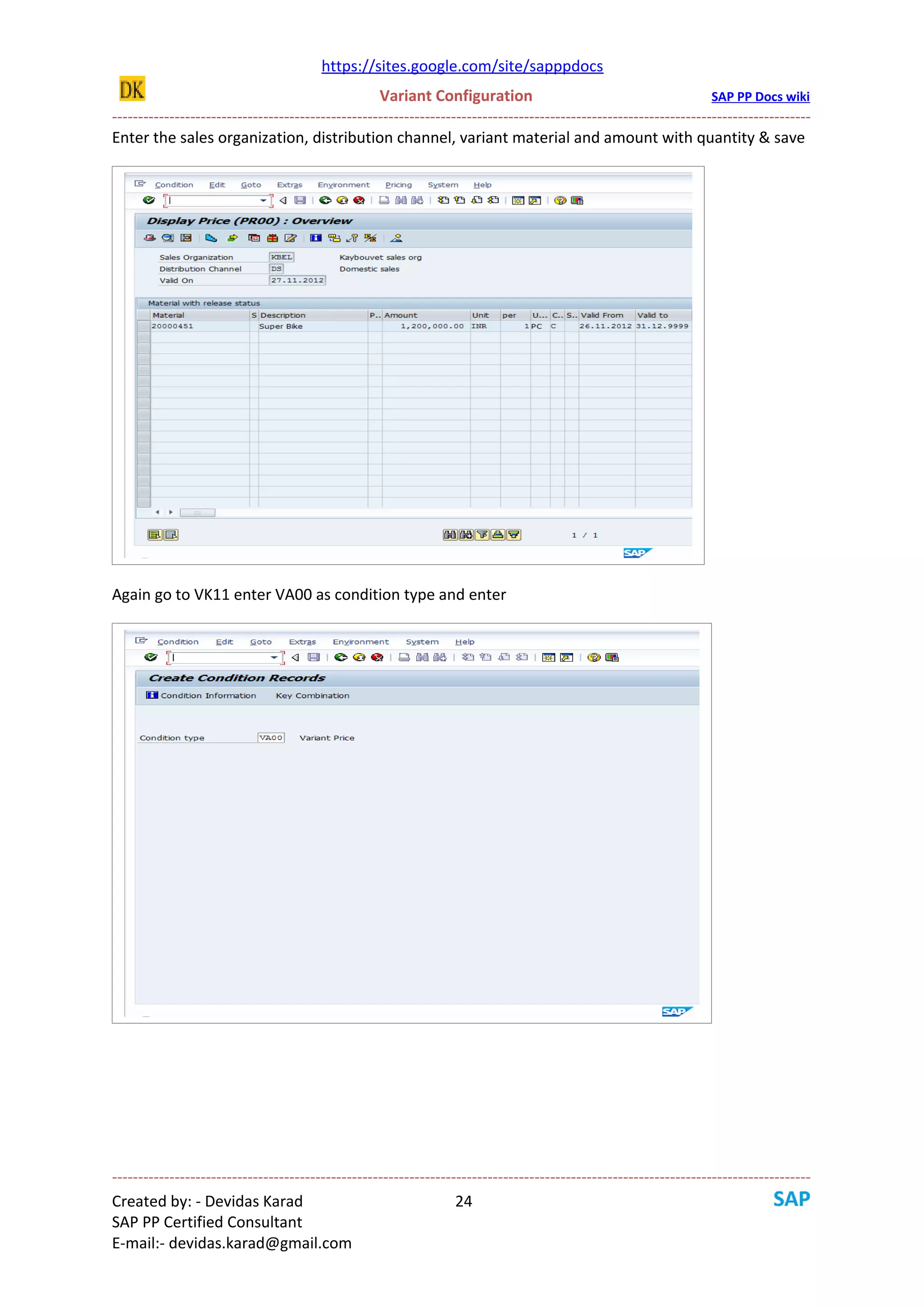Open the Pricing menu in Display Price window
Viewport: 924px width, 1308px height.
pos(398,185)
